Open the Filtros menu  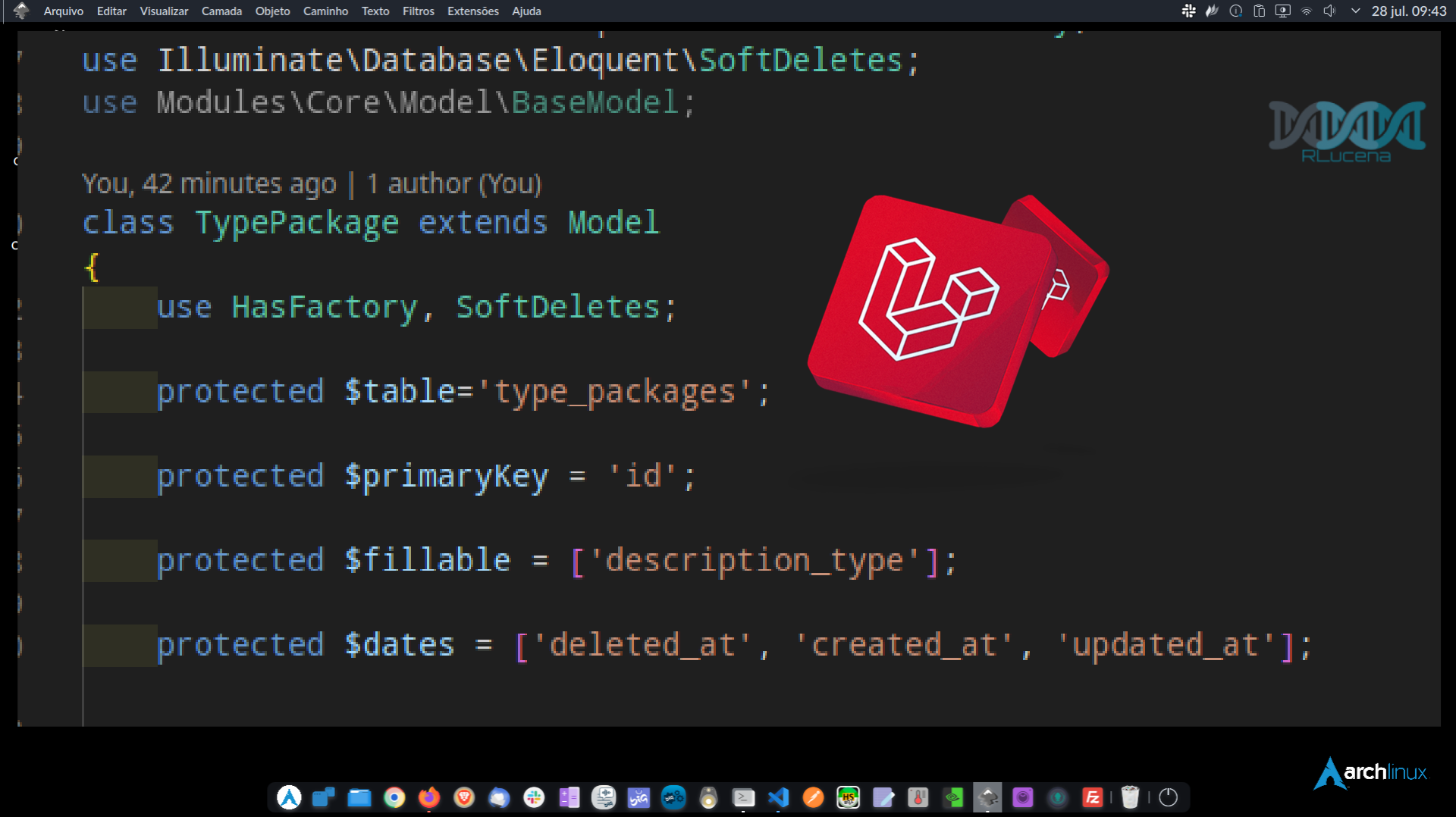tap(419, 11)
